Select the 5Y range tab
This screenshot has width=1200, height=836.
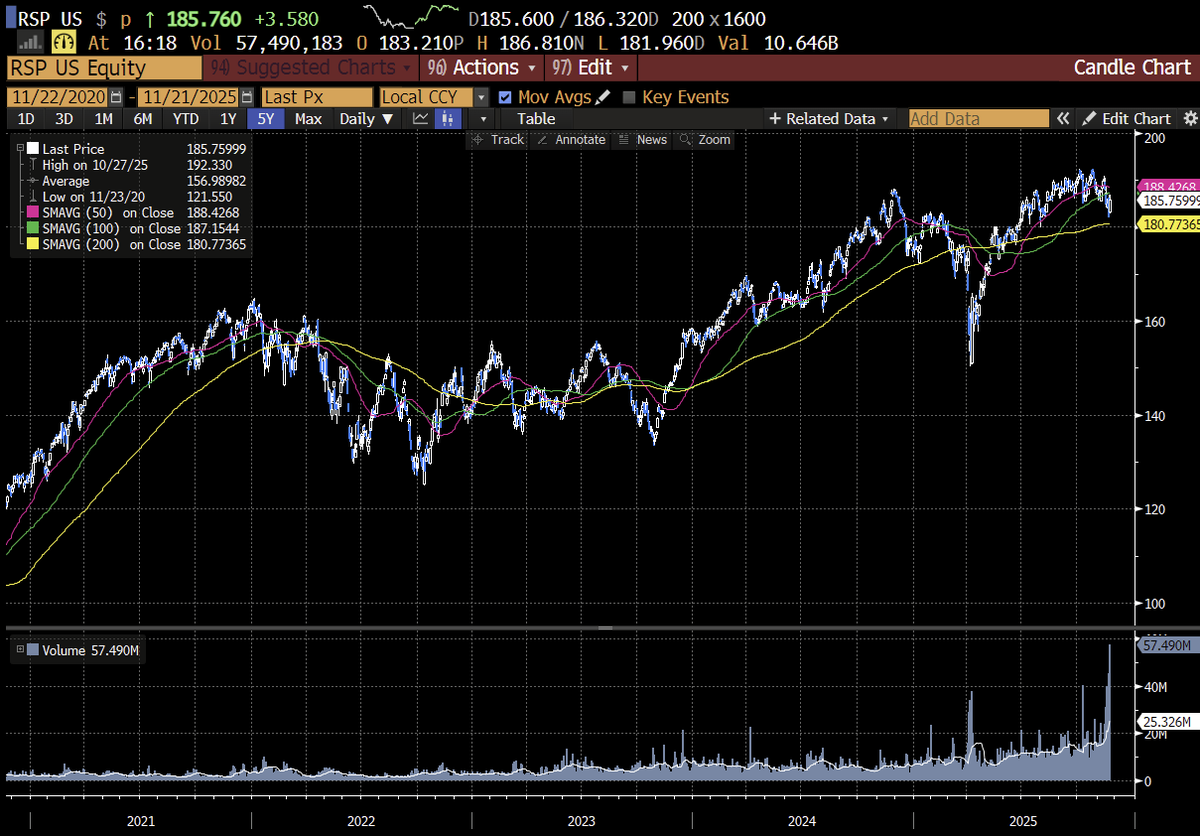coord(266,118)
